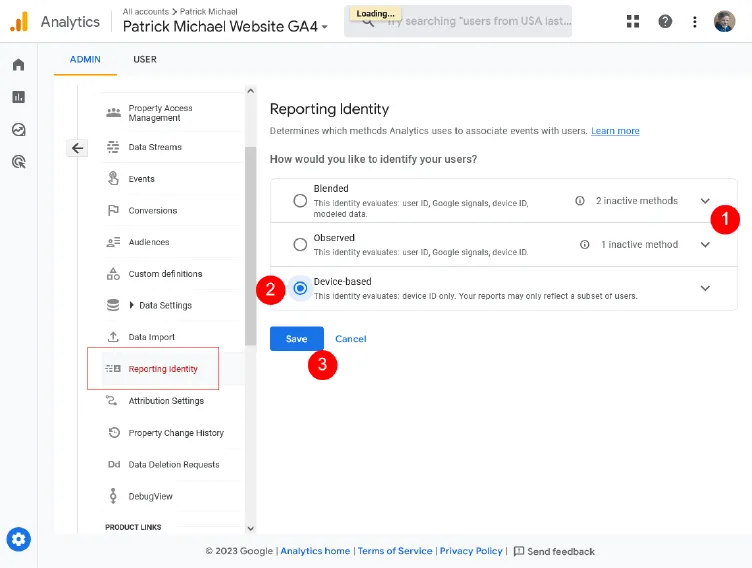Screen dimensions: 752x568
Task: Click the Custom definitions shapes icon
Action: pos(113,273)
